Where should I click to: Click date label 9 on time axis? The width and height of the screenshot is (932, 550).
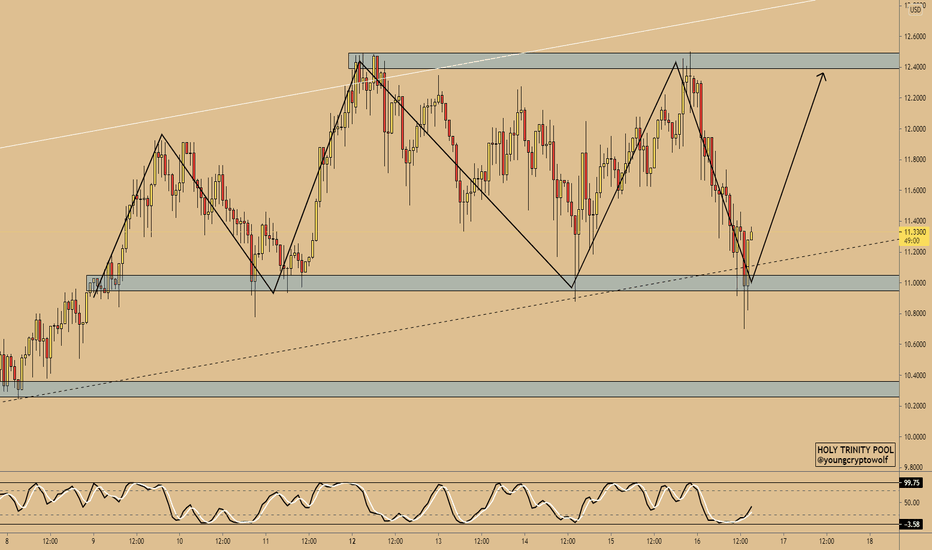(93, 542)
